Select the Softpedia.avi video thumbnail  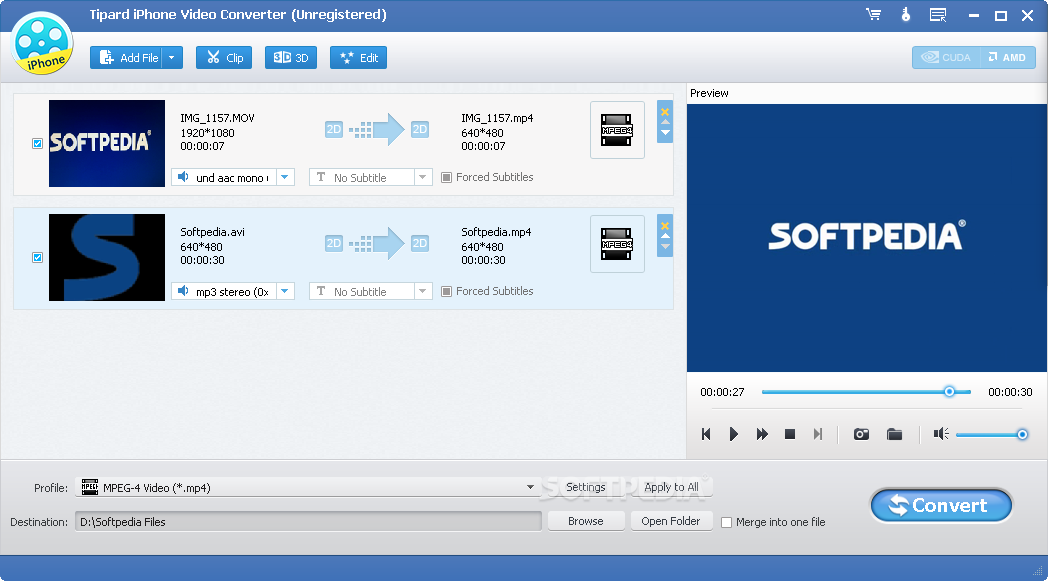click(107, 257)
